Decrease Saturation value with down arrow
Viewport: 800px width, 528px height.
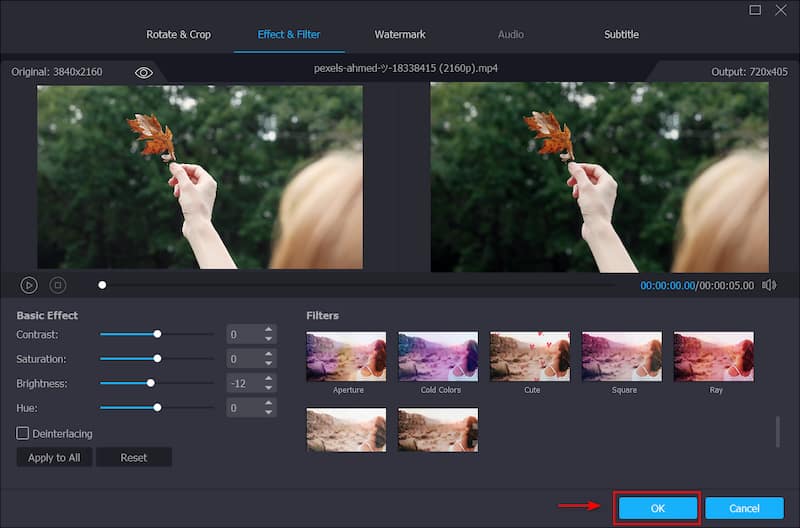click(x=268, y=364)
